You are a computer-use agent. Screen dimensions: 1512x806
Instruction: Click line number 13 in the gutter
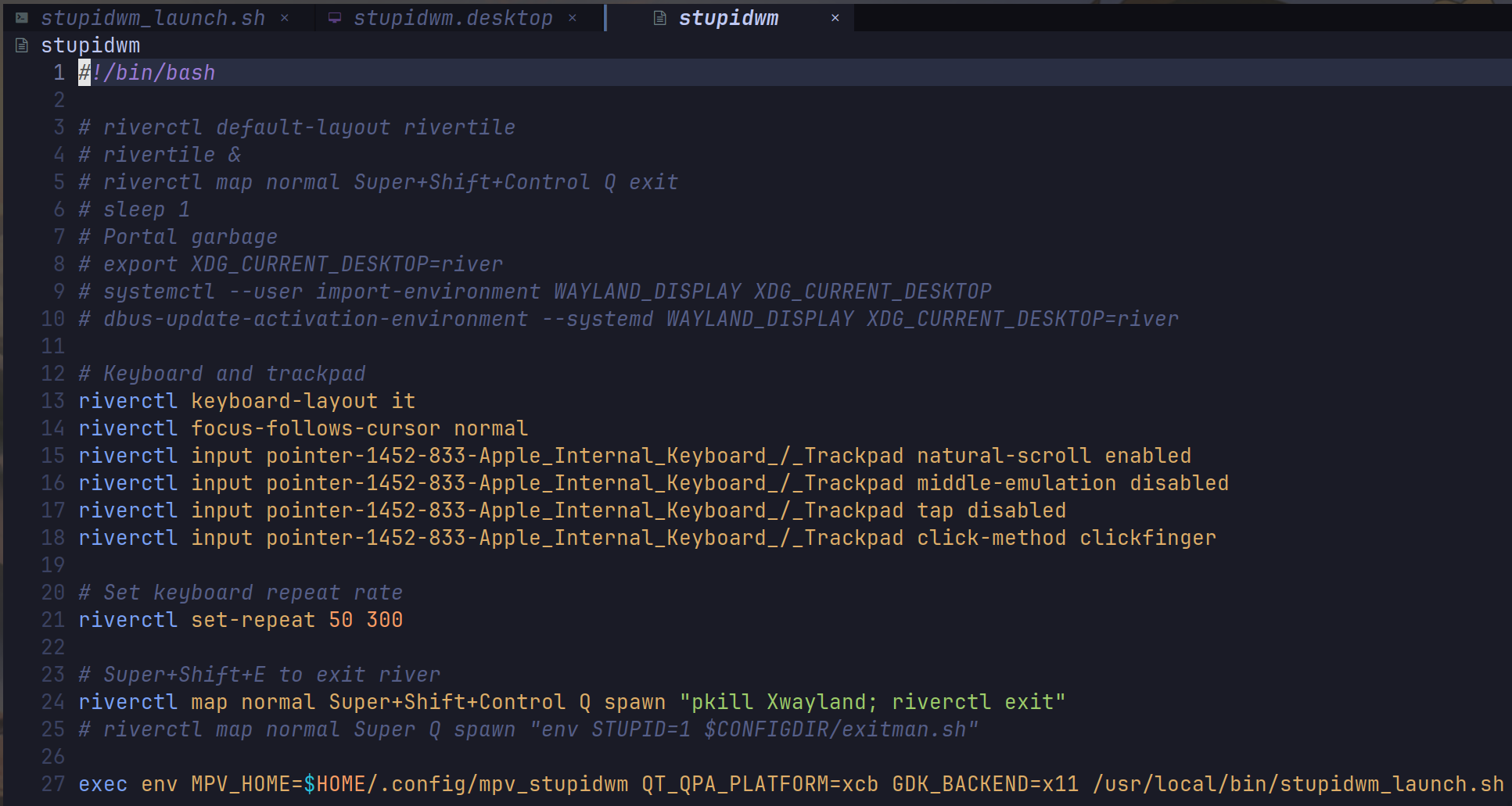tap(53, 401)
